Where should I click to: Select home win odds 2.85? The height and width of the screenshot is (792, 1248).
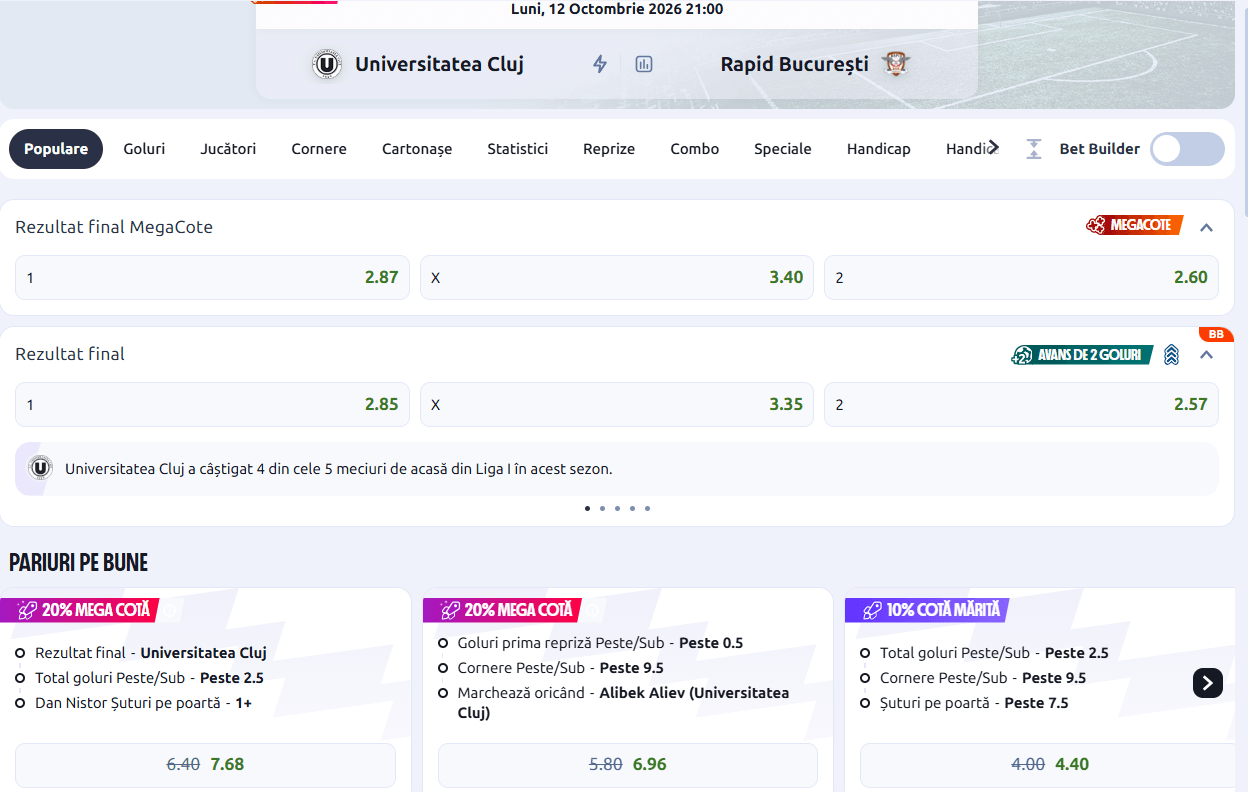click(x=212, y=404)
